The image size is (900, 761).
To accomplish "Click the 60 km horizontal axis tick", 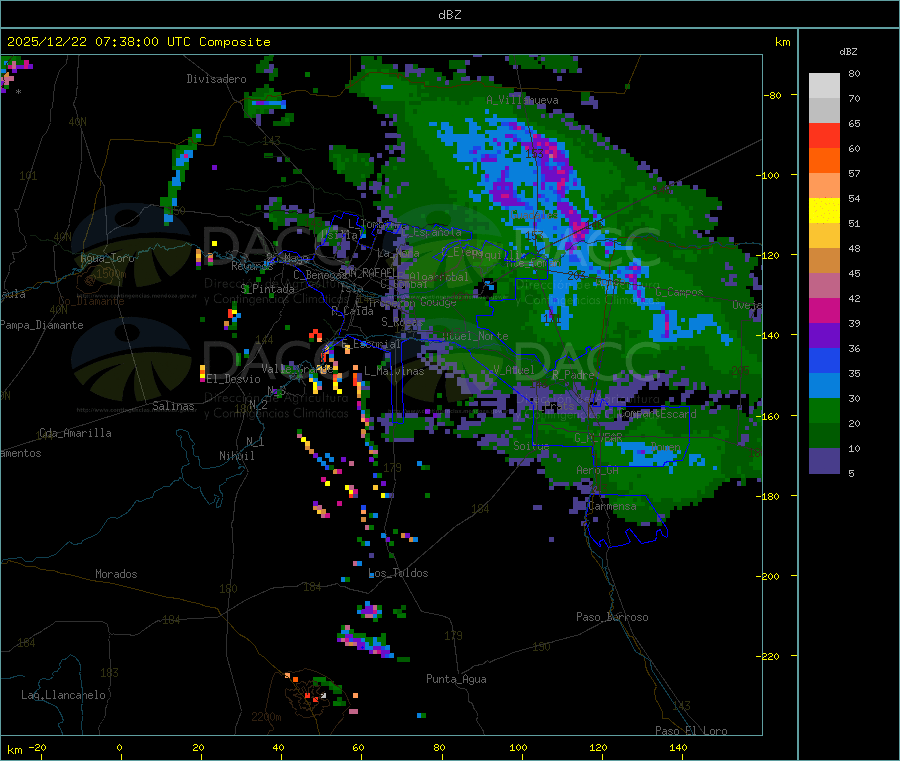I will [x=358, y=747].
